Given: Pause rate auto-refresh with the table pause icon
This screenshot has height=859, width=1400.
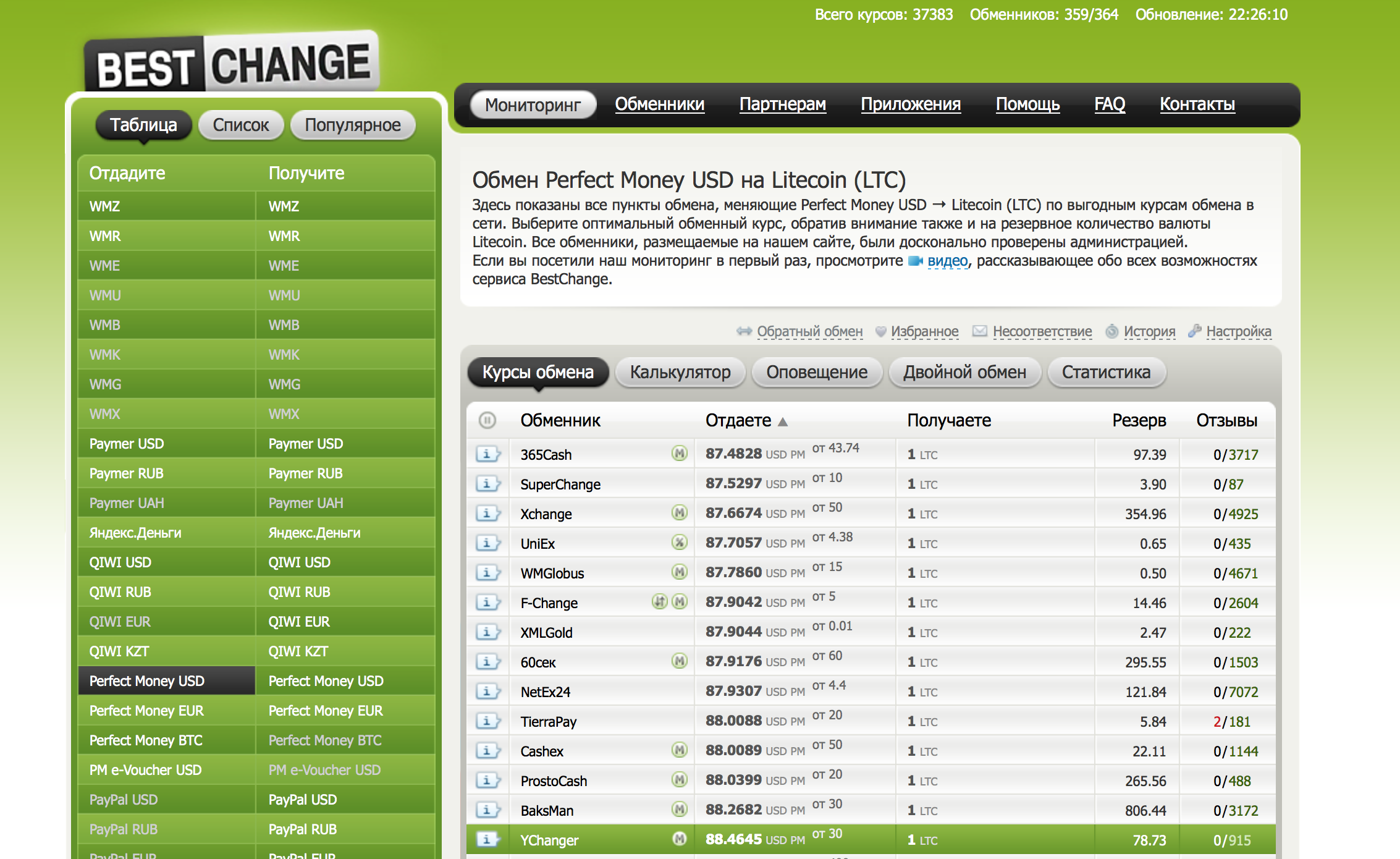Looking at the screenshot, I should pyautogui.click(x=487, y=421).
